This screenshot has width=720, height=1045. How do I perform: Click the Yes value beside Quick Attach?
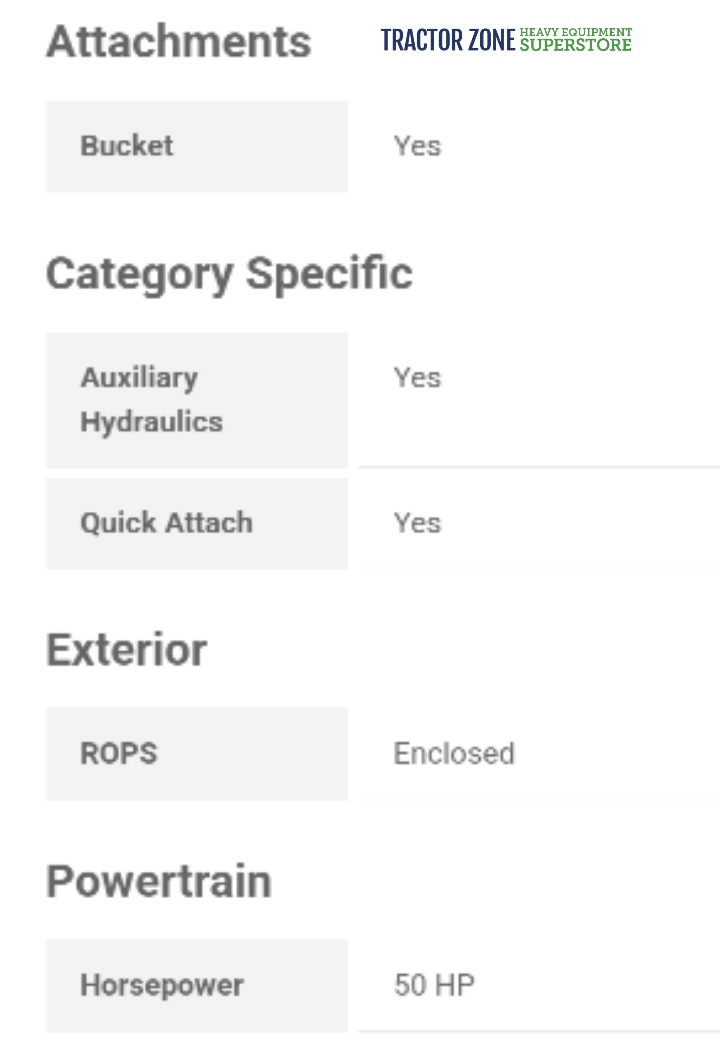coord(417,523)
